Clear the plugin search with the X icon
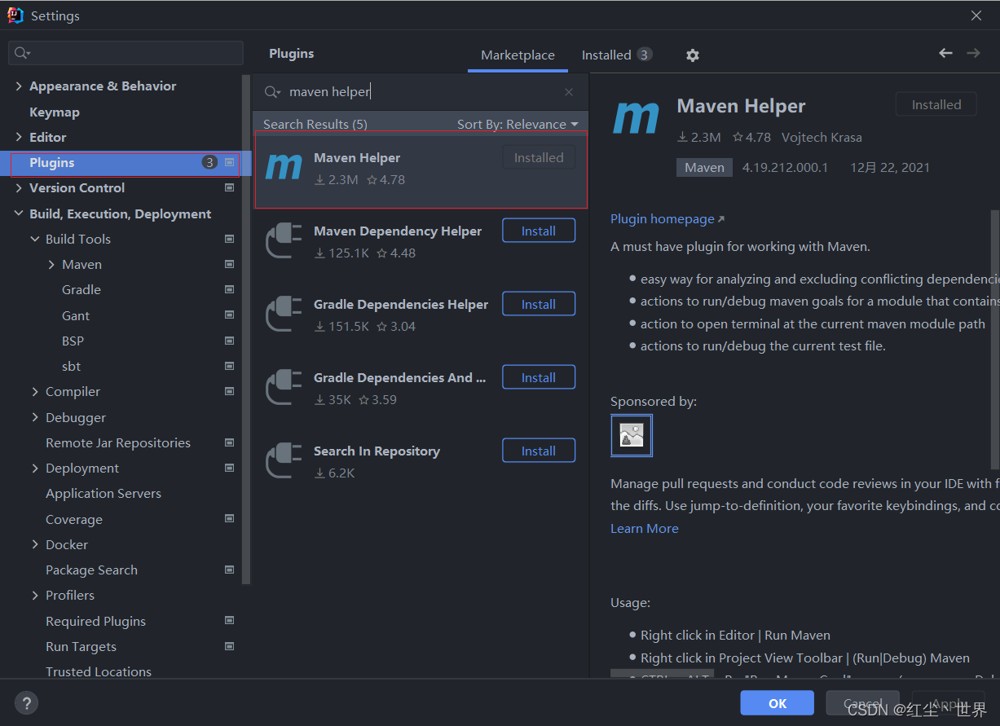1000x726 pixels. pos(568,92)
